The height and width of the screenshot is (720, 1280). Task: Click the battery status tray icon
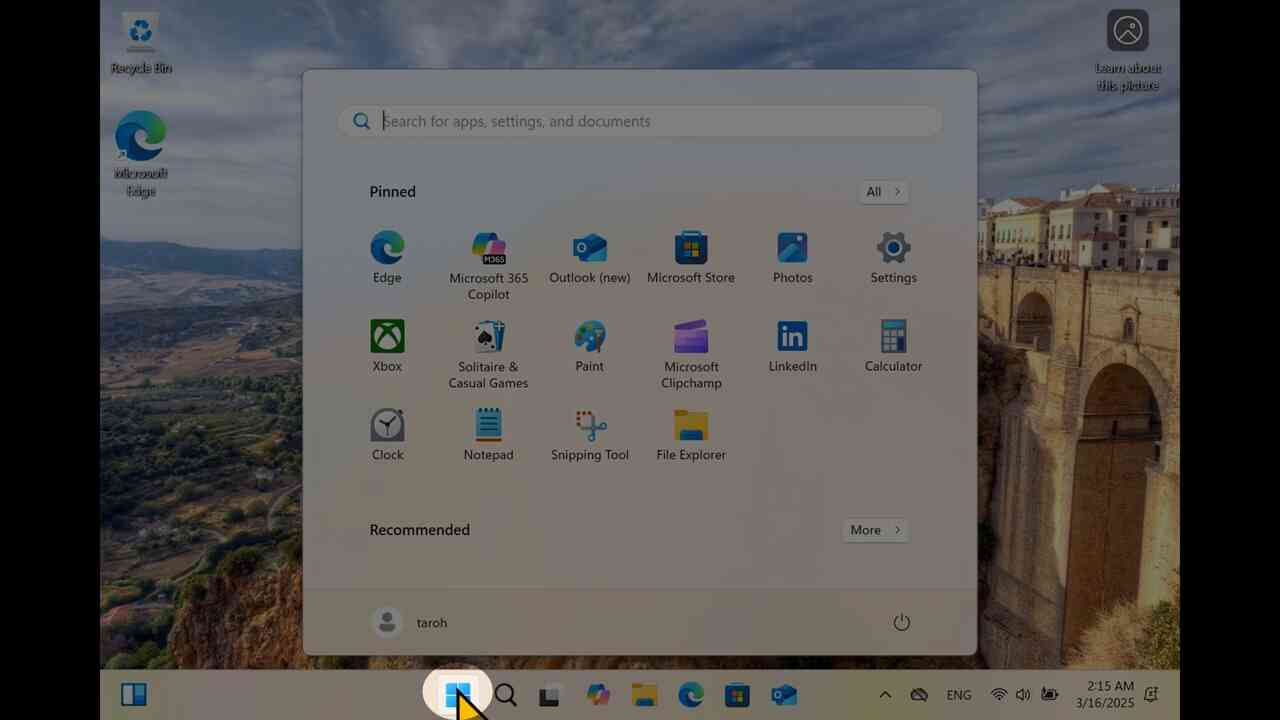click(x=1049, y=694)
